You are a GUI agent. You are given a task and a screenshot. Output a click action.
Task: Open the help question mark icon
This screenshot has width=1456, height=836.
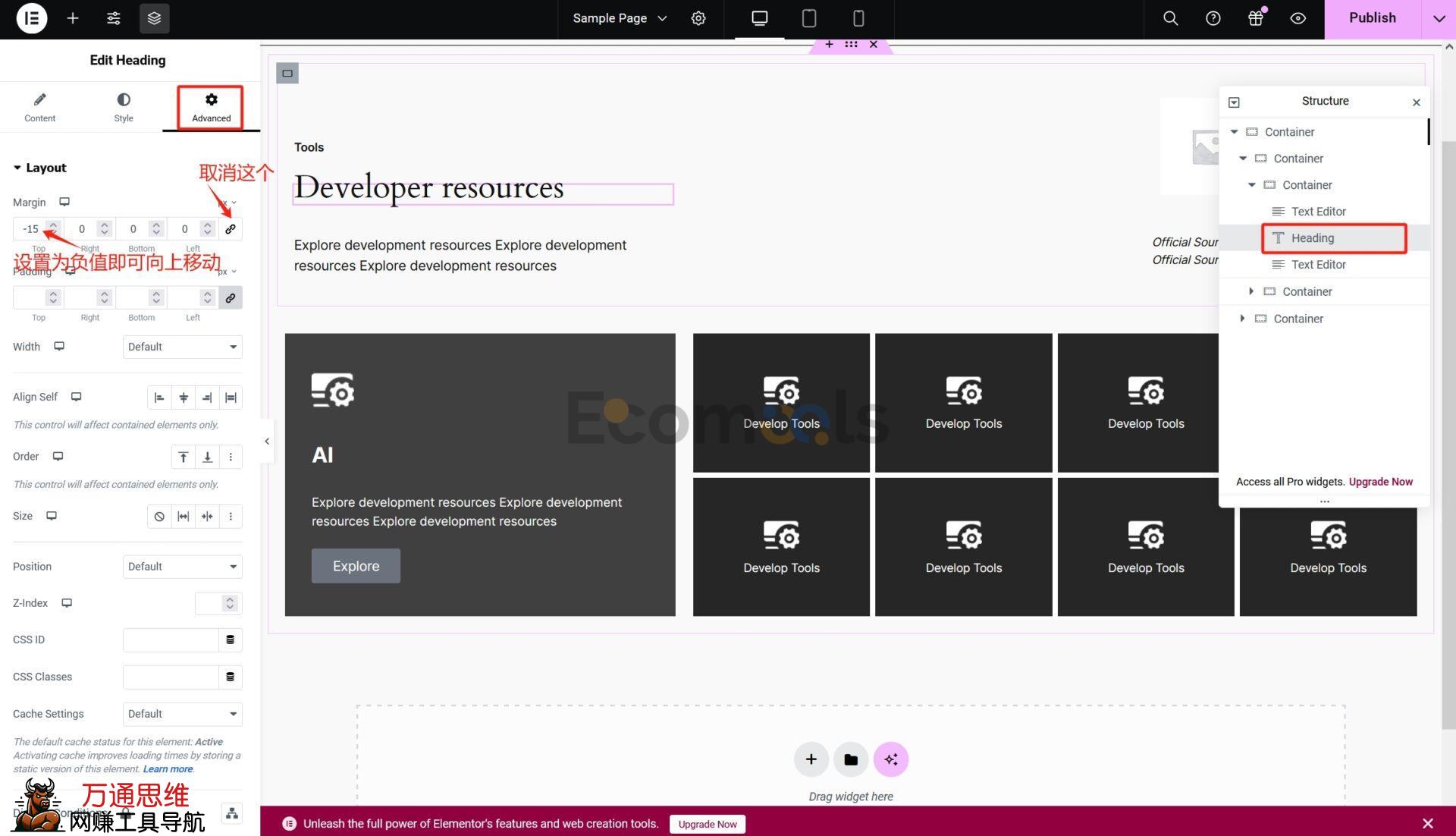1213,18
